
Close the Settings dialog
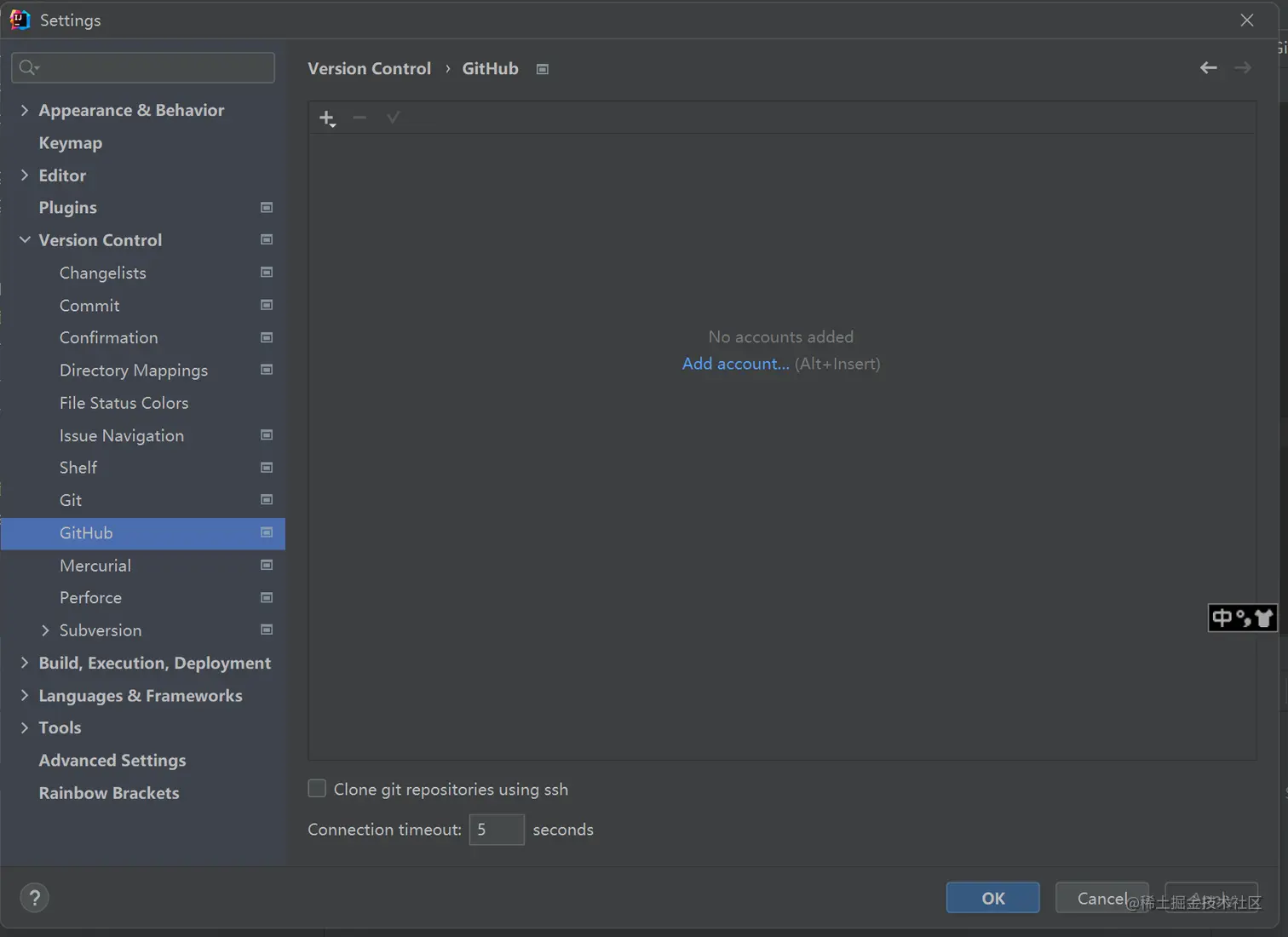point(1247,20)
